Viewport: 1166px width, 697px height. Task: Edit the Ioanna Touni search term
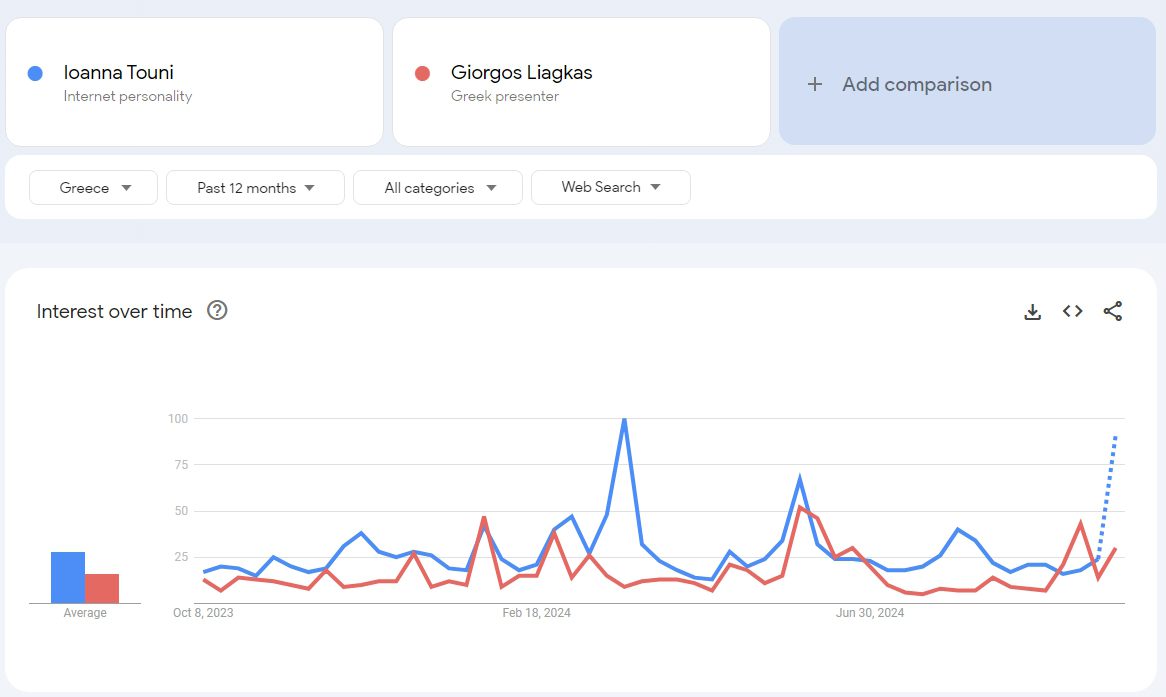tap(119, 73)
